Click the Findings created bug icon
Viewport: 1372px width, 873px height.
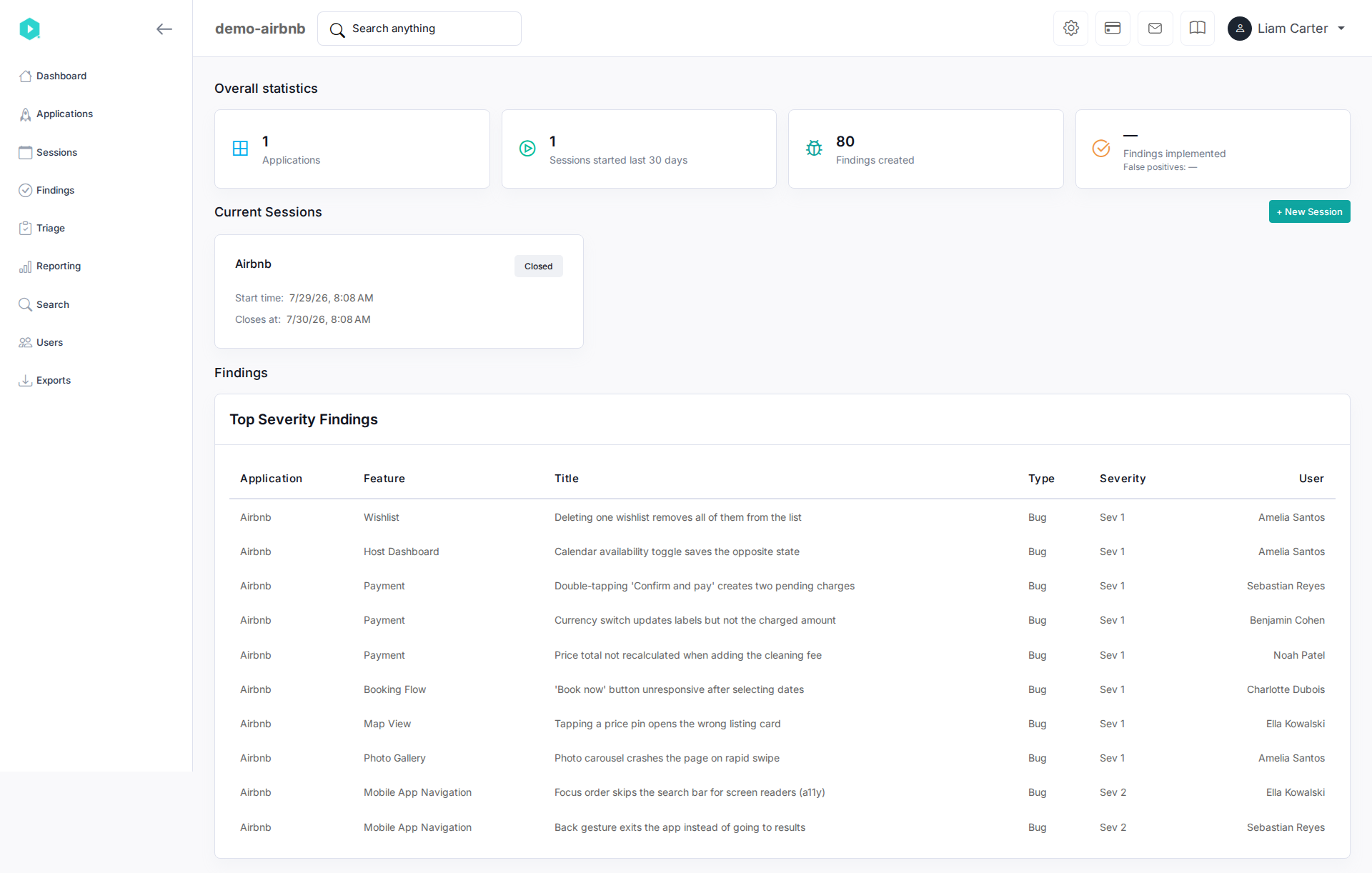[814, 149]
